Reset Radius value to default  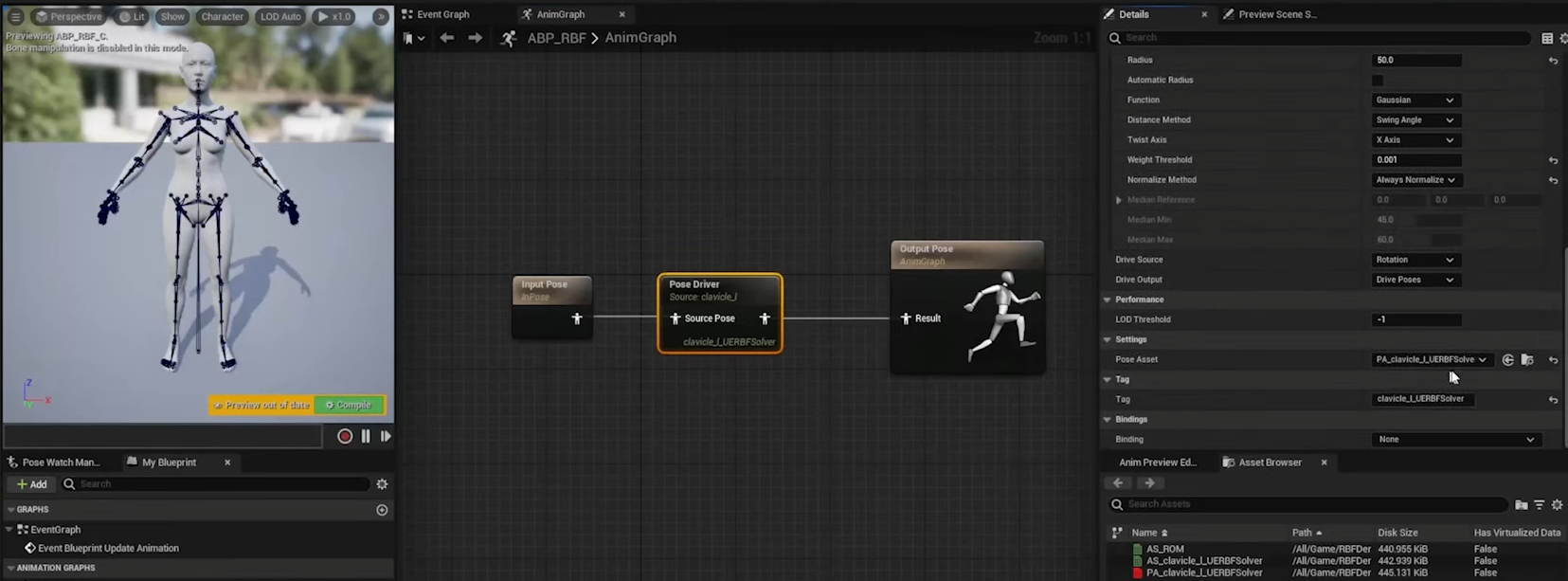click(1553, 61)
